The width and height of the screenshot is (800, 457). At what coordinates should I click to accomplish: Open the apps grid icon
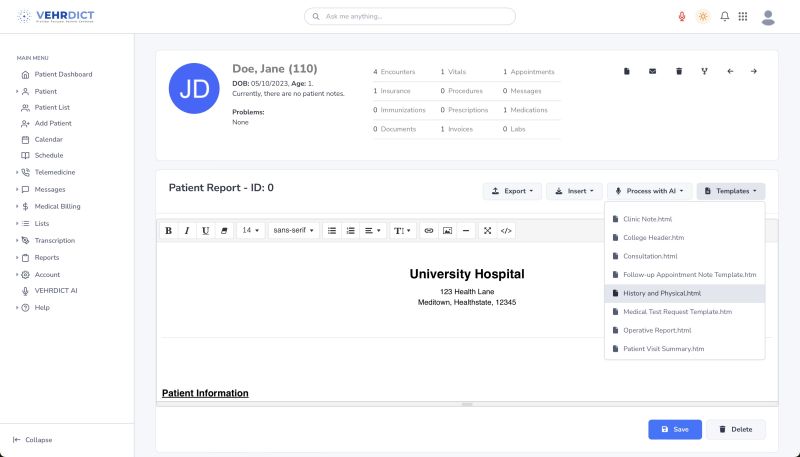(x=742, y=17)
